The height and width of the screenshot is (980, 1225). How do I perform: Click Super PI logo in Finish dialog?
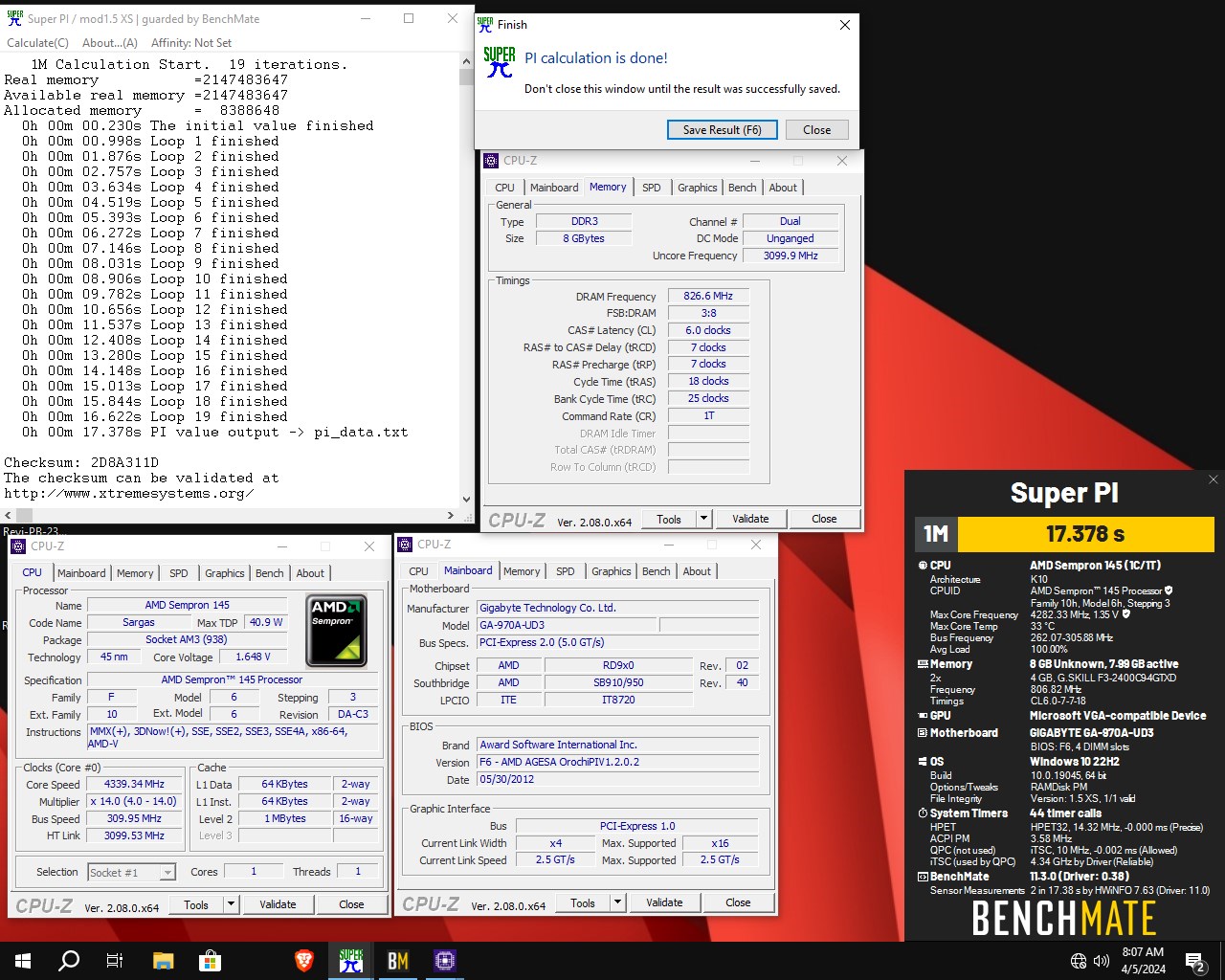coord(500,62)
